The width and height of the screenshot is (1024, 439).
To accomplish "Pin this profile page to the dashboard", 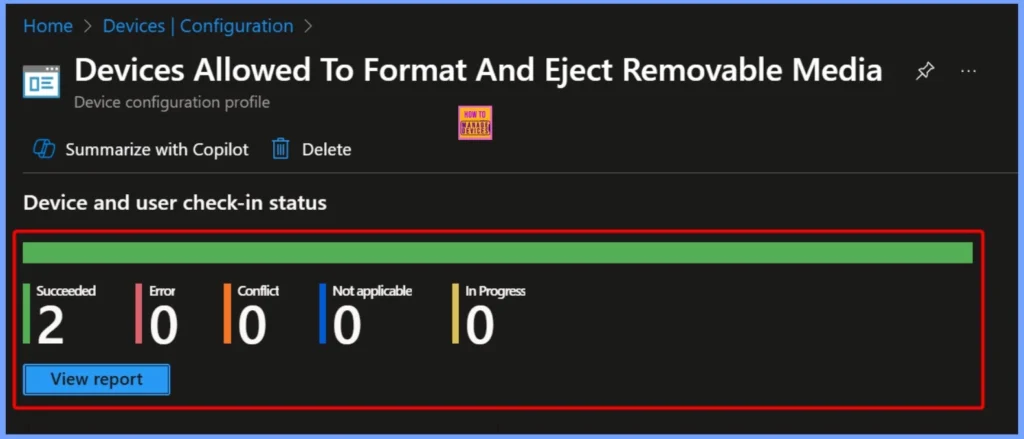I will [925, 71].
